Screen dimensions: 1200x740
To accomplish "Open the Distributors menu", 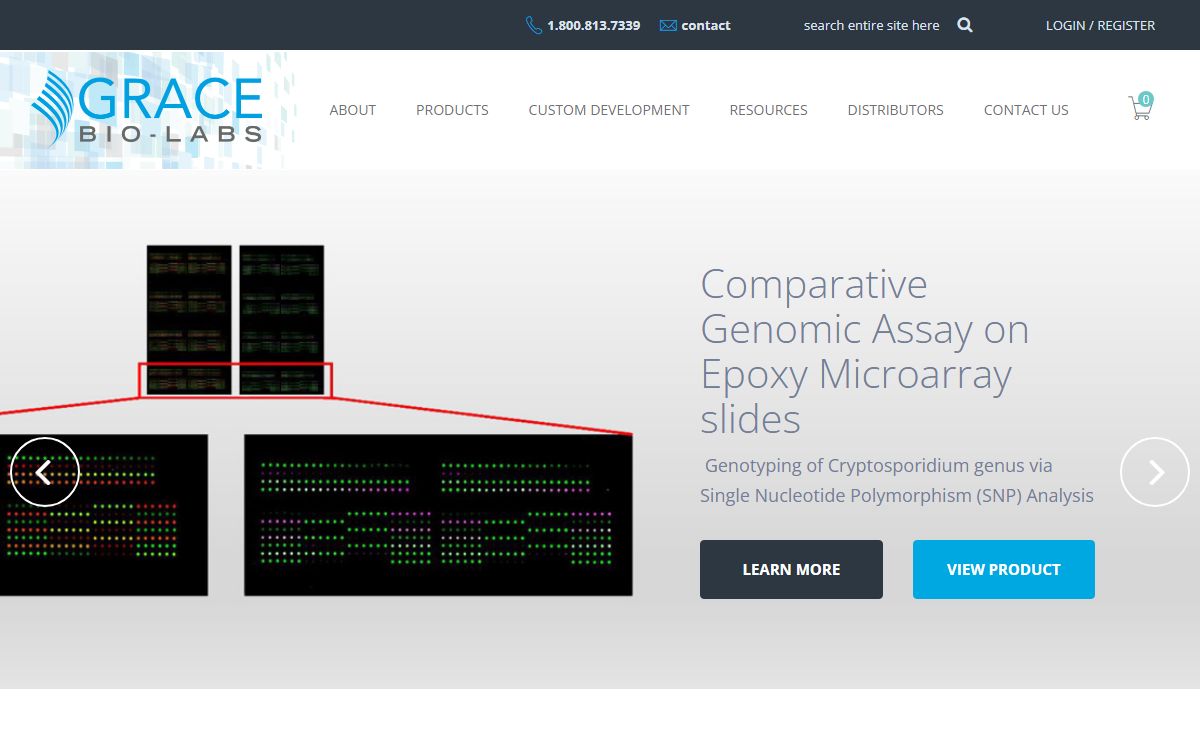I will 895,110.
